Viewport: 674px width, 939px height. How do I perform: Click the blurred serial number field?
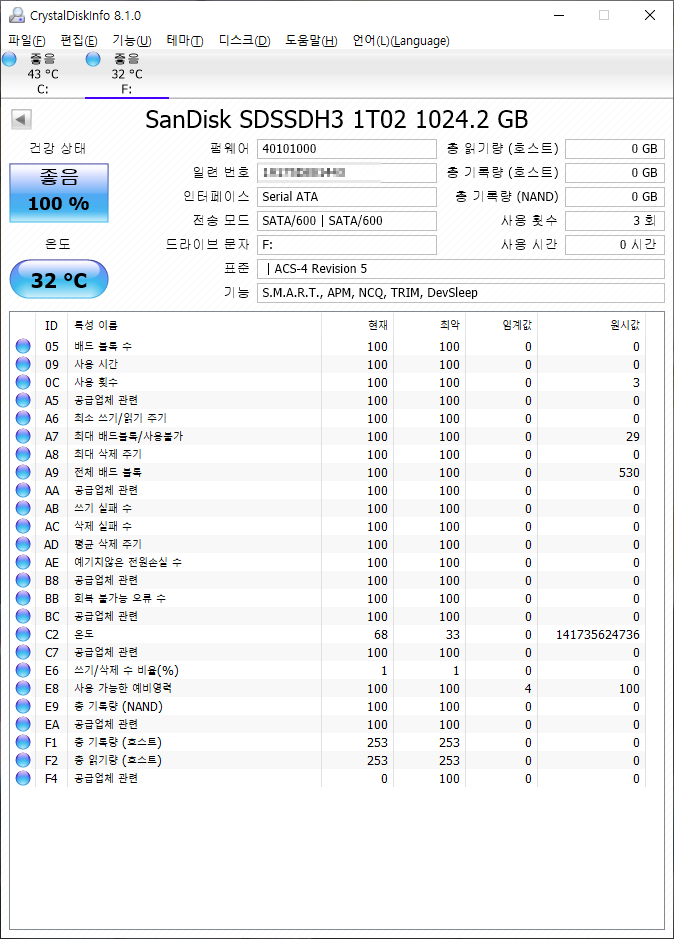coord(347,172)
